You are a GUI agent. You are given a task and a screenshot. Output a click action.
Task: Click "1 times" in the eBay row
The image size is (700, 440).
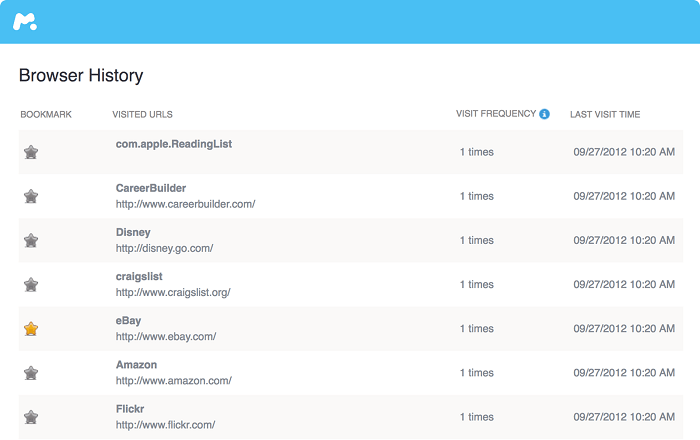pos(477,329)
